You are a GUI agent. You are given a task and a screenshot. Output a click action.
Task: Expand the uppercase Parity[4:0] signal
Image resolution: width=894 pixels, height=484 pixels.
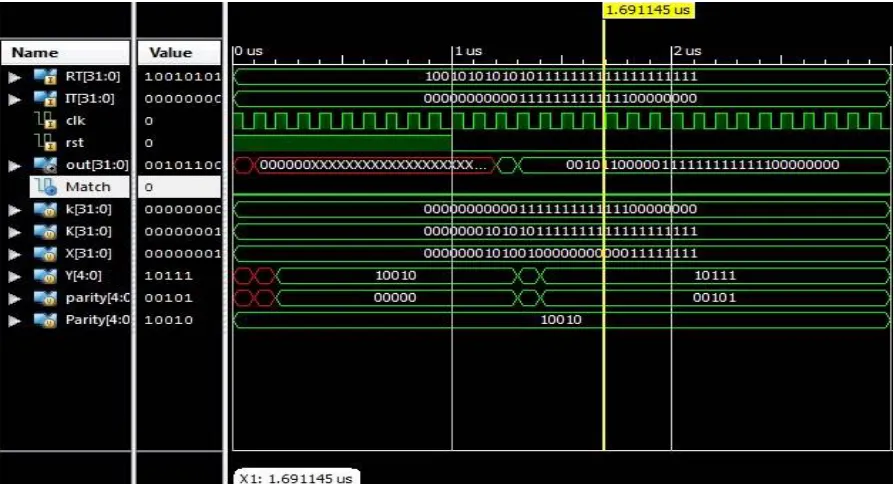(x=14, y=320)
